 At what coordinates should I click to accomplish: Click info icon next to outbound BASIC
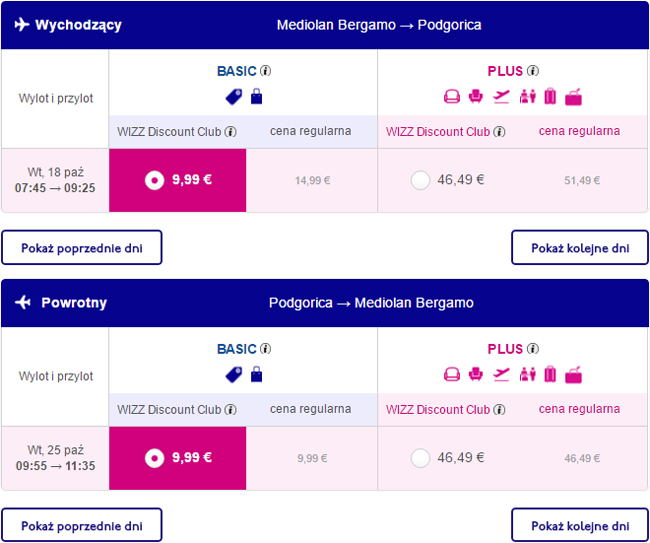point(266,71)
